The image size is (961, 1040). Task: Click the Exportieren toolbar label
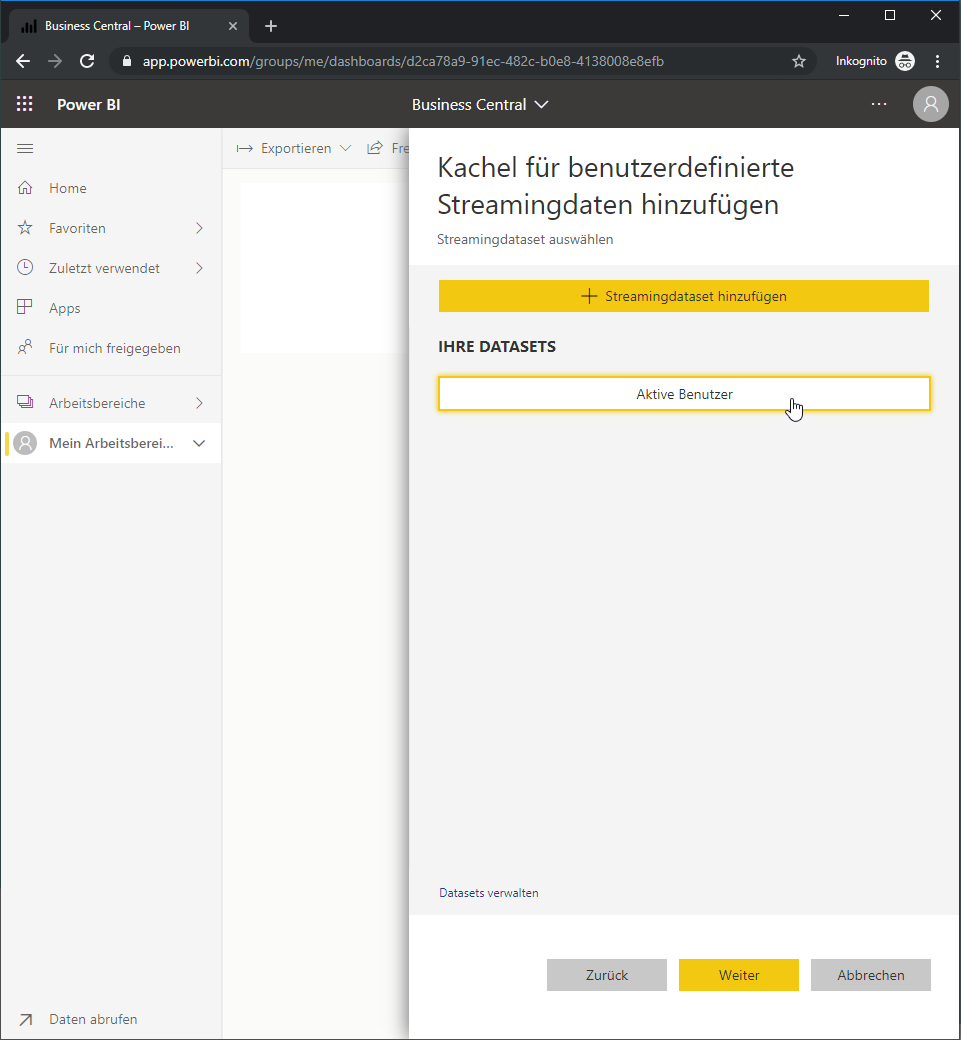tap(296, 149)
